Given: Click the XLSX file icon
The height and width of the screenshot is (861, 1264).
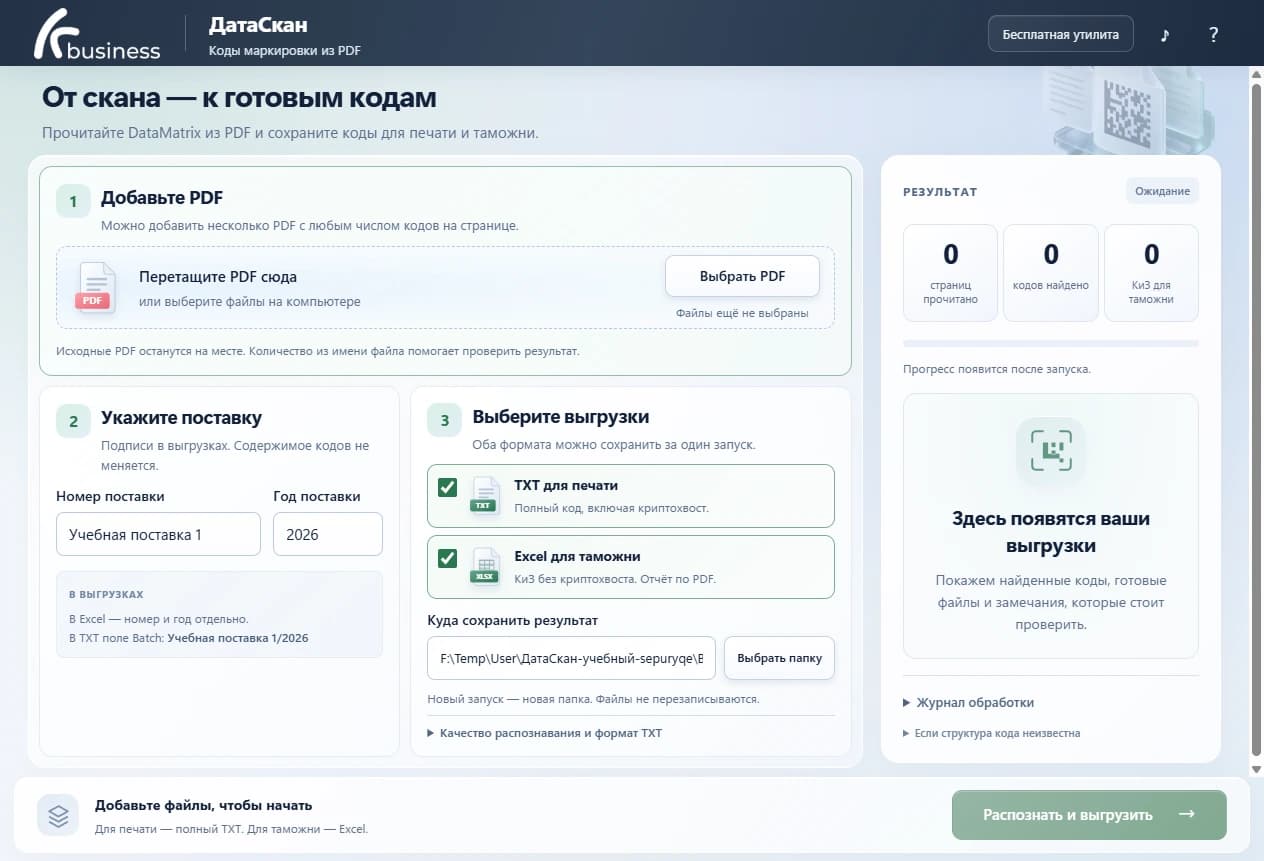Looking at the screenshot, I should 485,566.
